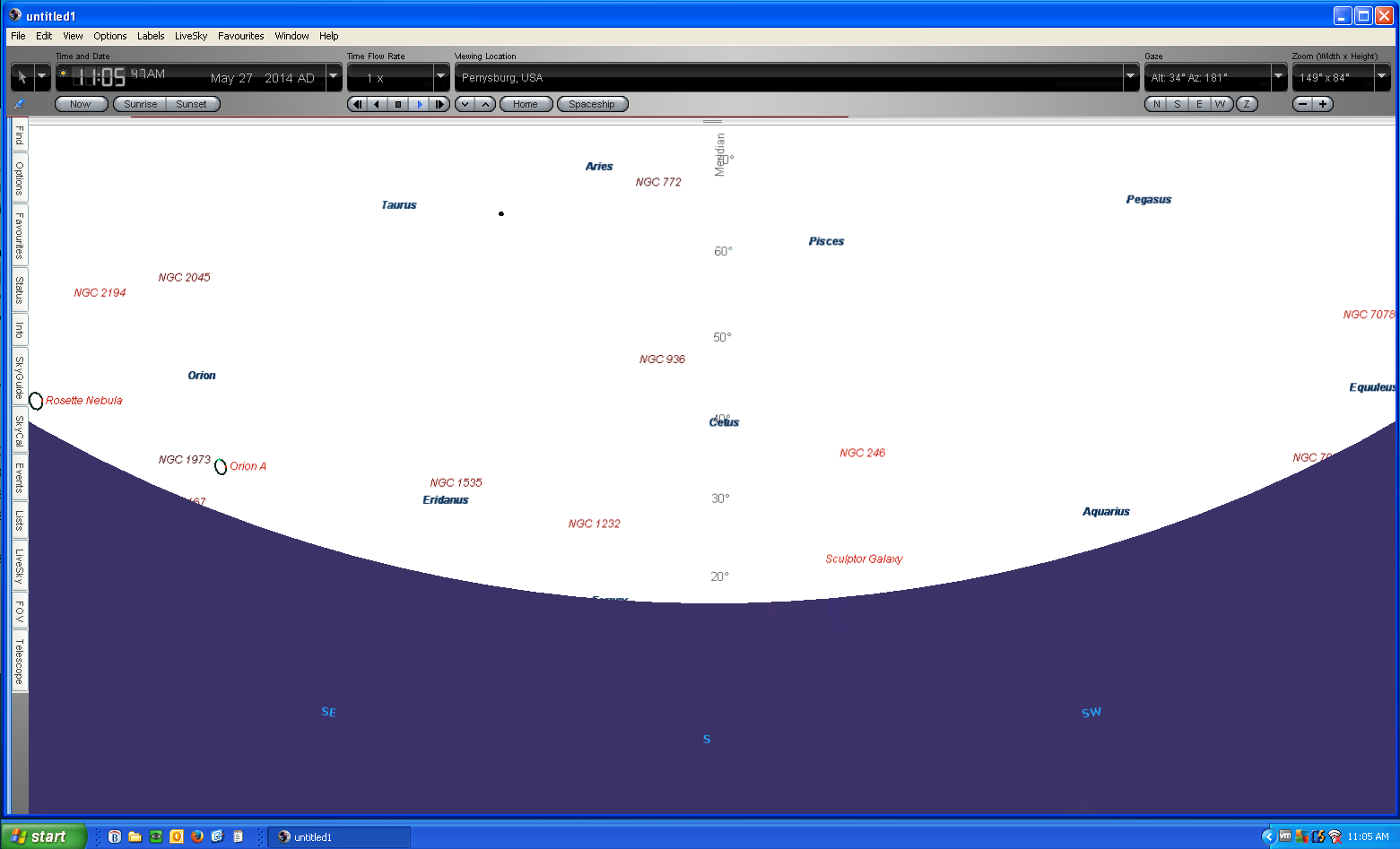Click the zoom out minus button
1400x849 pixels.
1303,104
